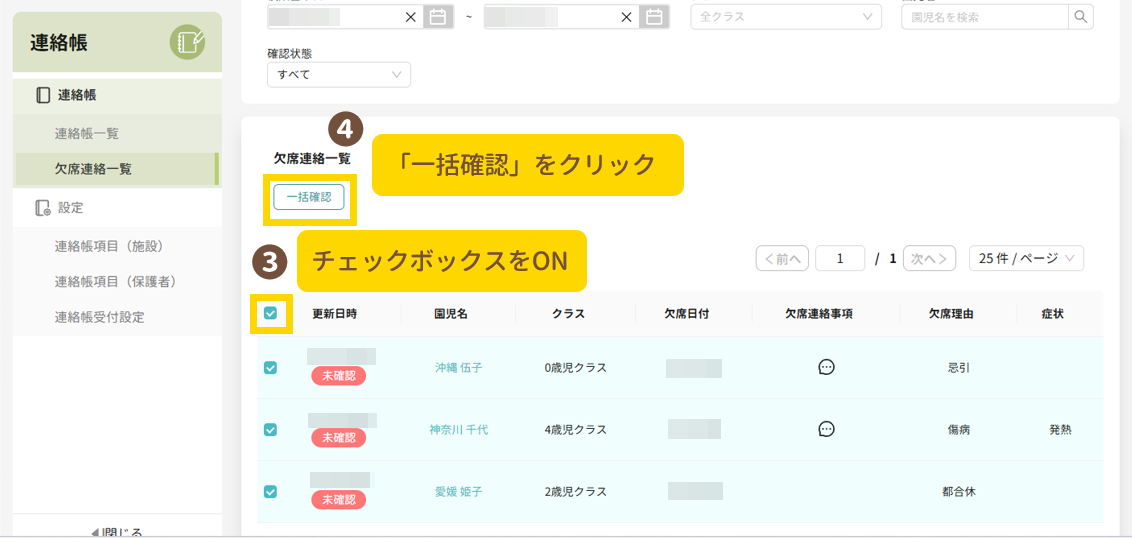Click the search magnifier icon
This screenshot has width=1132, height=538.
(x=1081, y=16)
